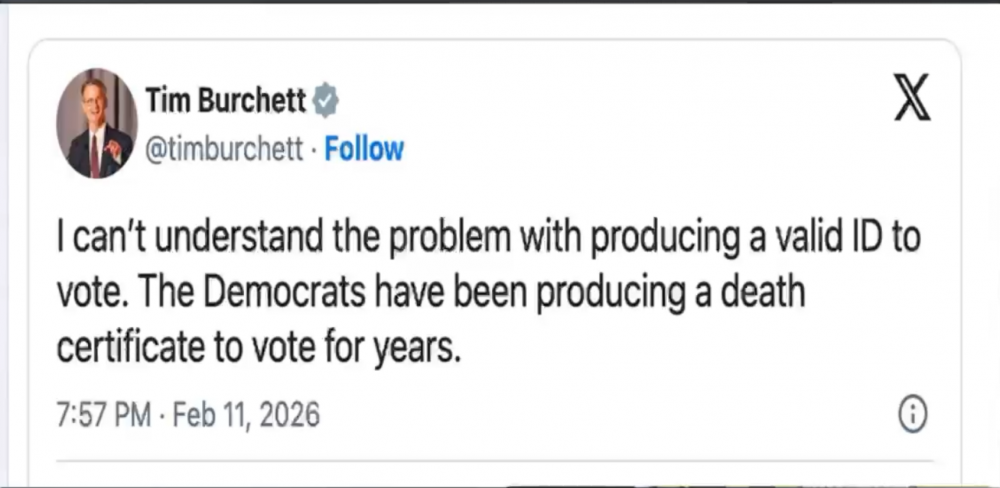Follow the @timburchett account
Image resolution: width=1000 pixels, height=488 pixels.
tap(364, 149)
